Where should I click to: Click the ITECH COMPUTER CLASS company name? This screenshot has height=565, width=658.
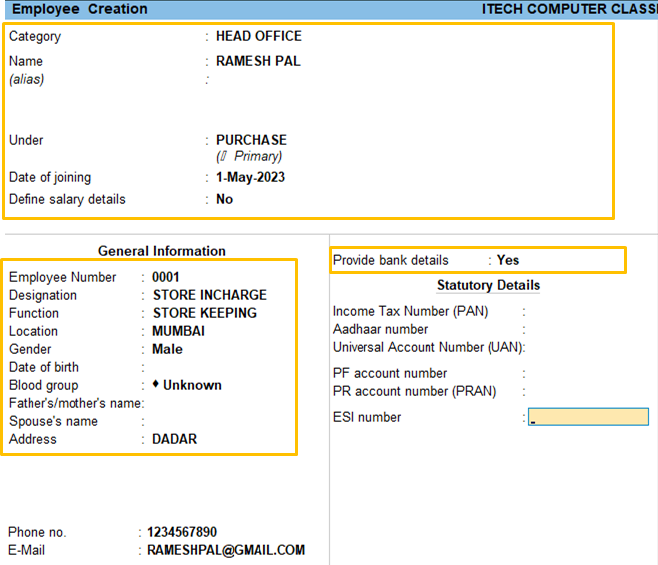pos(569,9)
